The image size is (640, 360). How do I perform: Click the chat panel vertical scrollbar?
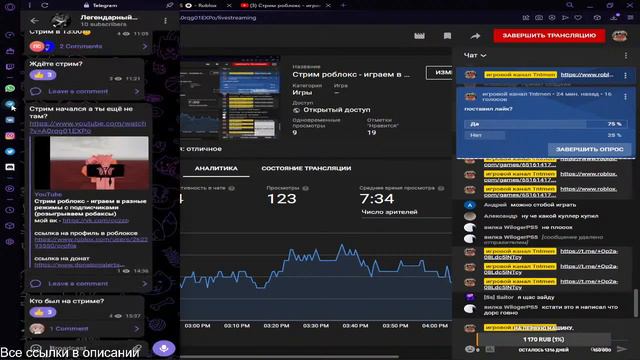pos(636,303)
